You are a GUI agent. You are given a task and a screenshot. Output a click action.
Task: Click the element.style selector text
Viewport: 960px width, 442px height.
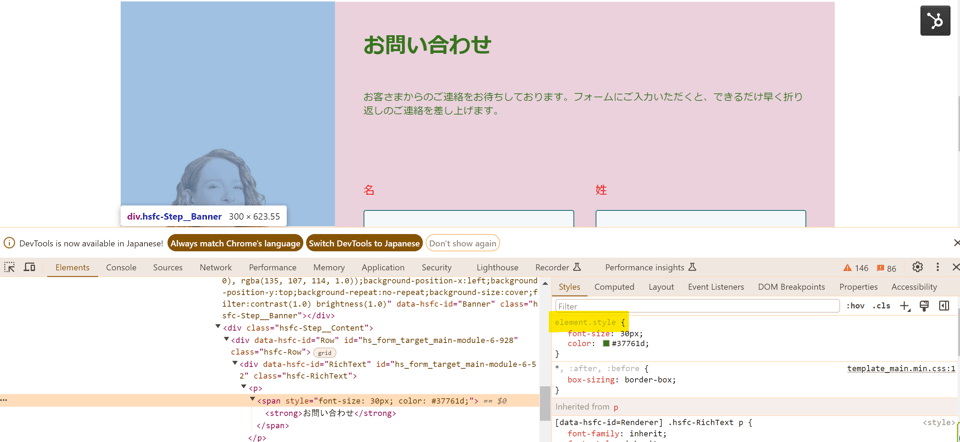click(x=585, y=322)
